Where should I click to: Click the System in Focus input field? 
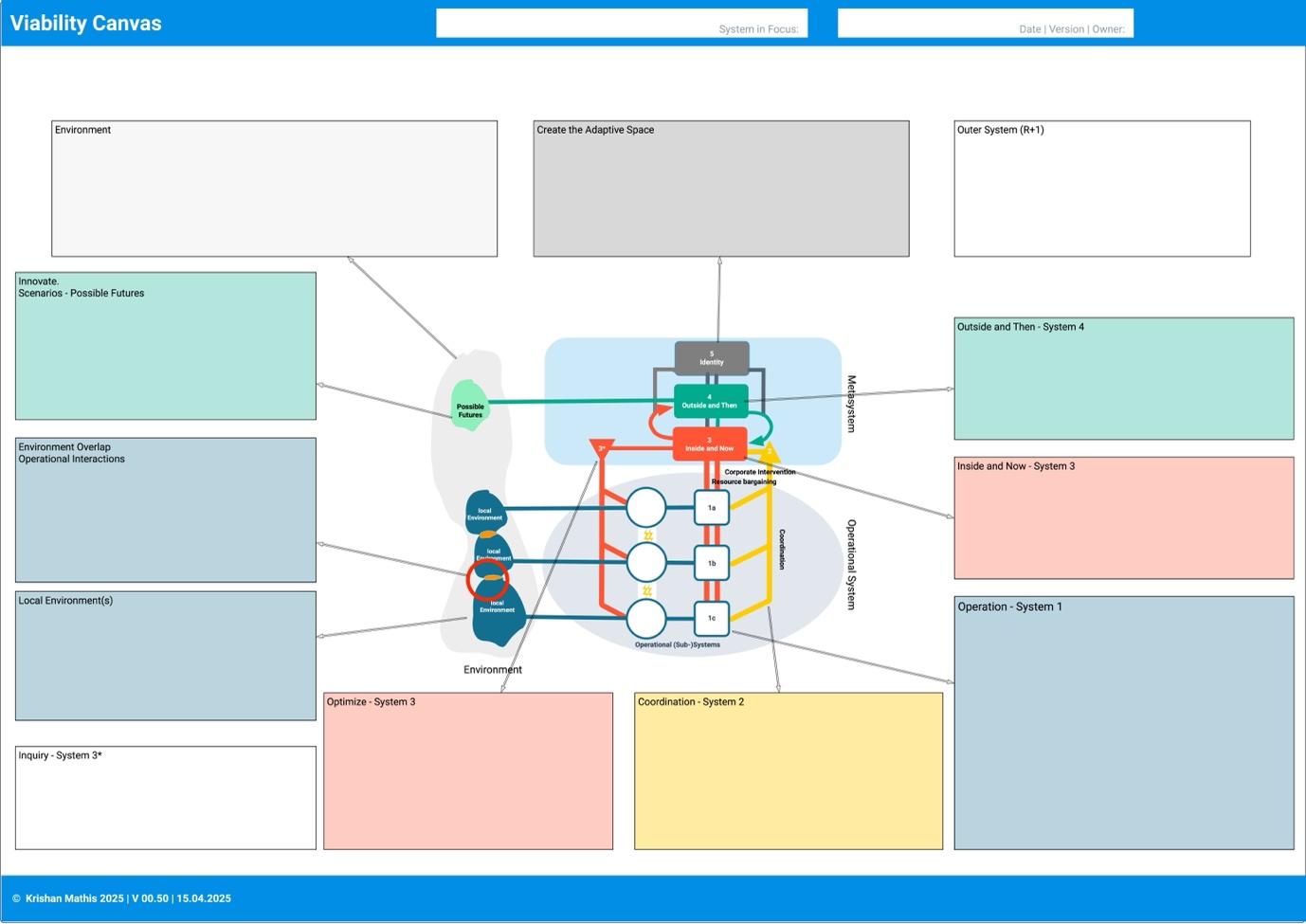pyautogui.click(x=621, y=24)
